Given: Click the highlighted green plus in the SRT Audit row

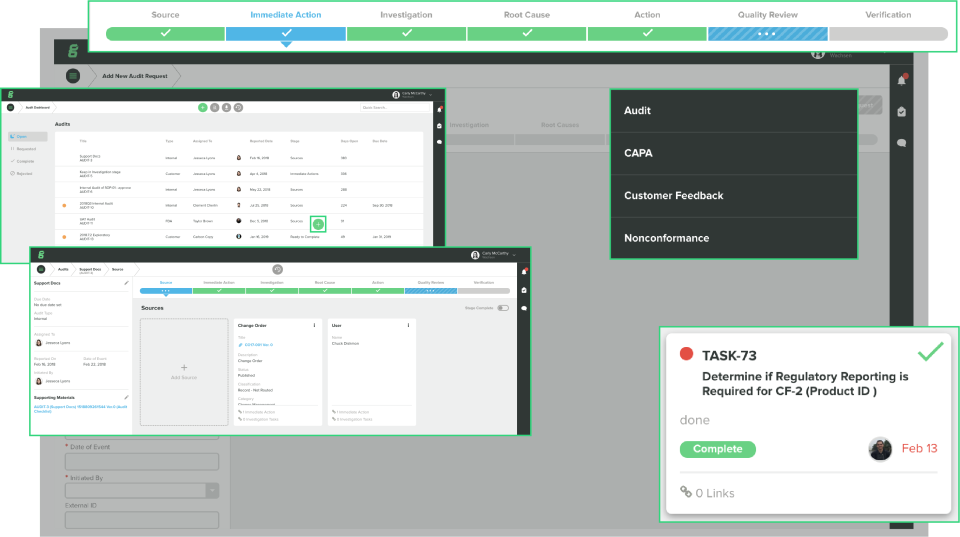Looking at the screenshot, I should pos(318,224).
